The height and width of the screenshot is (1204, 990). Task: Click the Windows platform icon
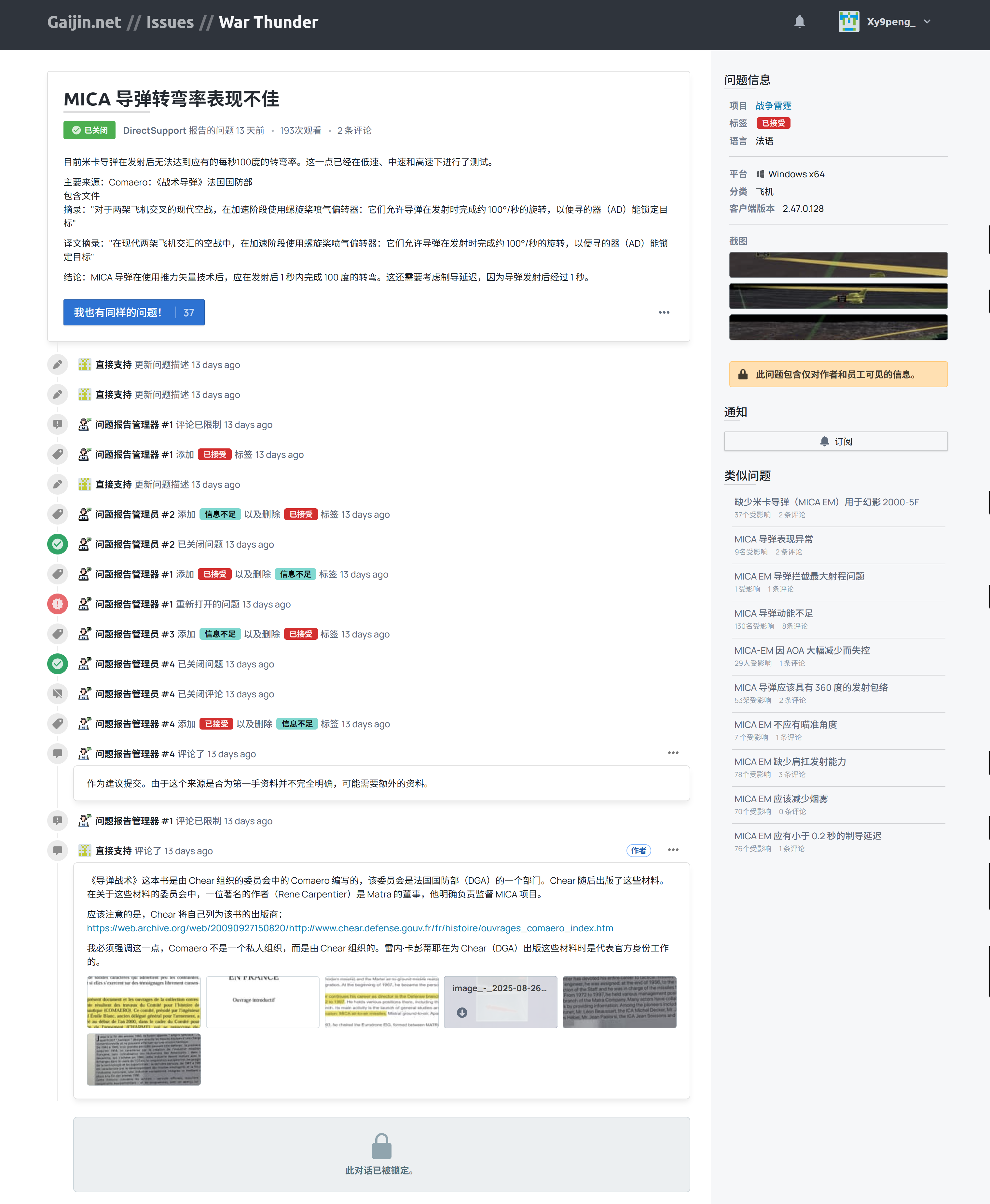(760, 174)
